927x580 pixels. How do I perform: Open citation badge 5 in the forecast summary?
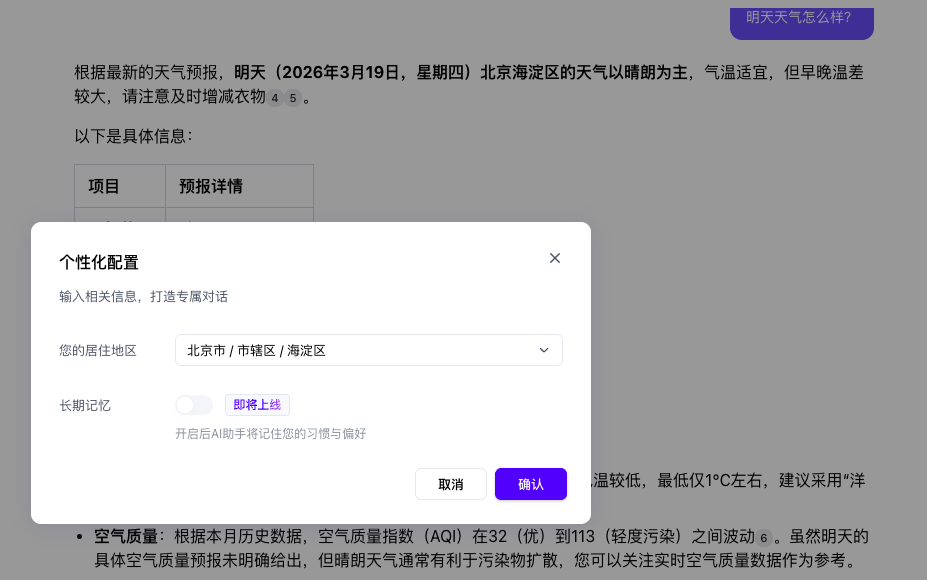[293, 98]
